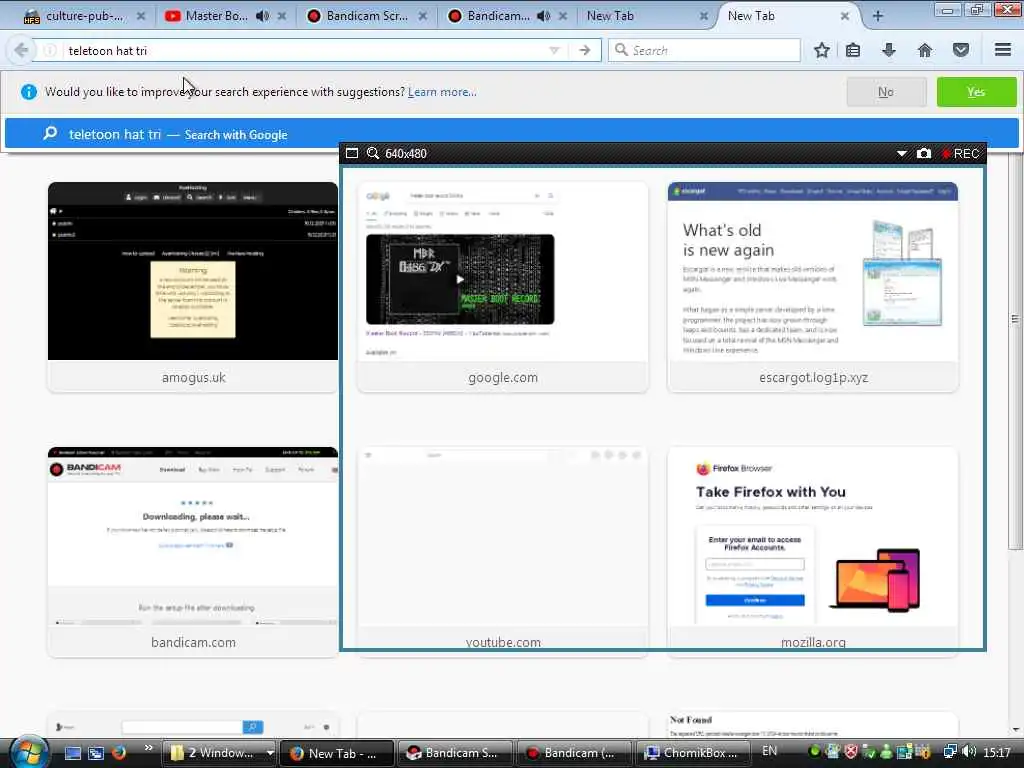The width and height of the screenshot is (1024, 768).
Task: Accept search suggestions with Yes
Action: tap(976, 92)
